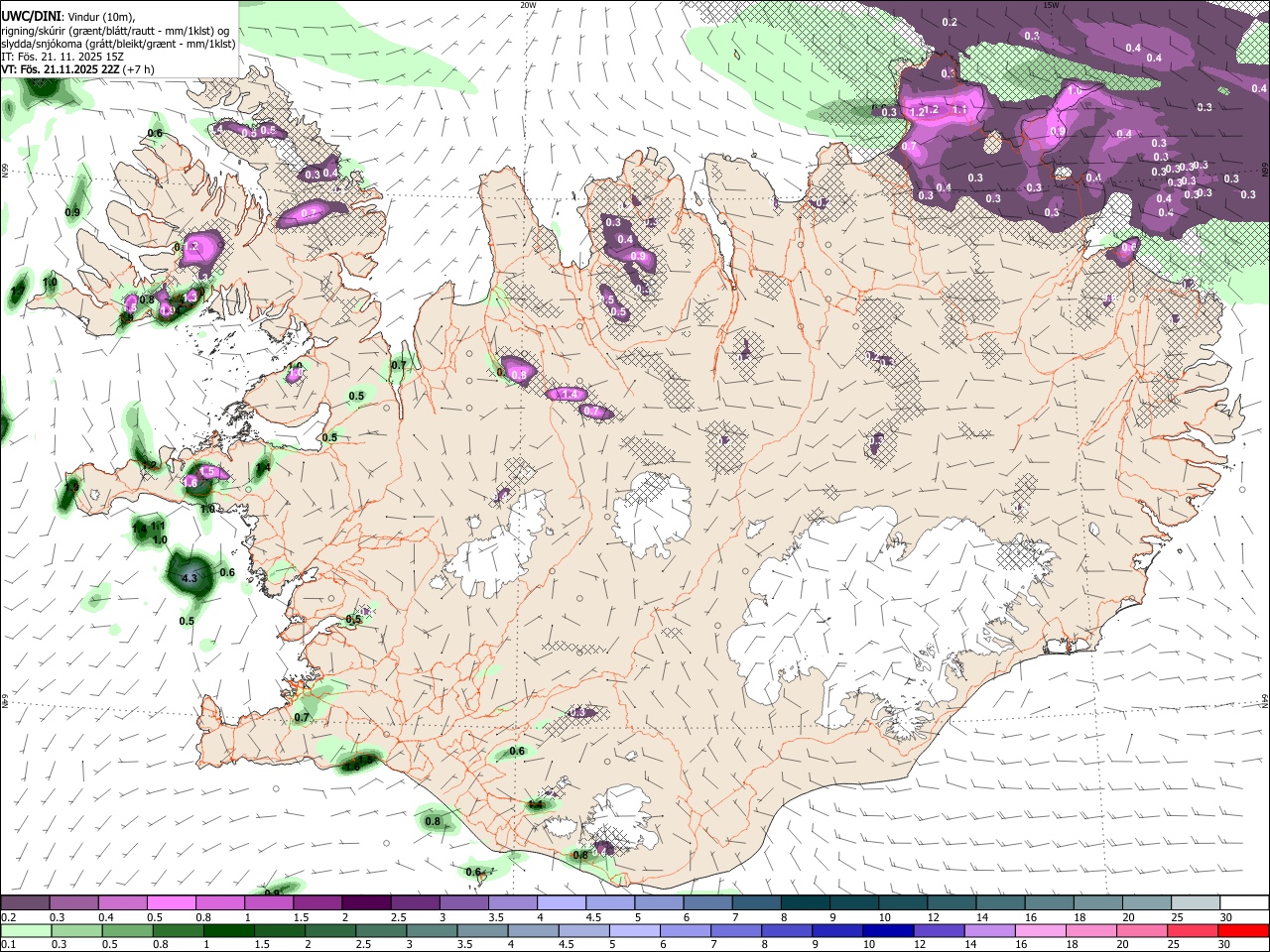Click the 6–7 swatch in top legend row
The height and width of the screenshot is (952, 1270).
707,903
